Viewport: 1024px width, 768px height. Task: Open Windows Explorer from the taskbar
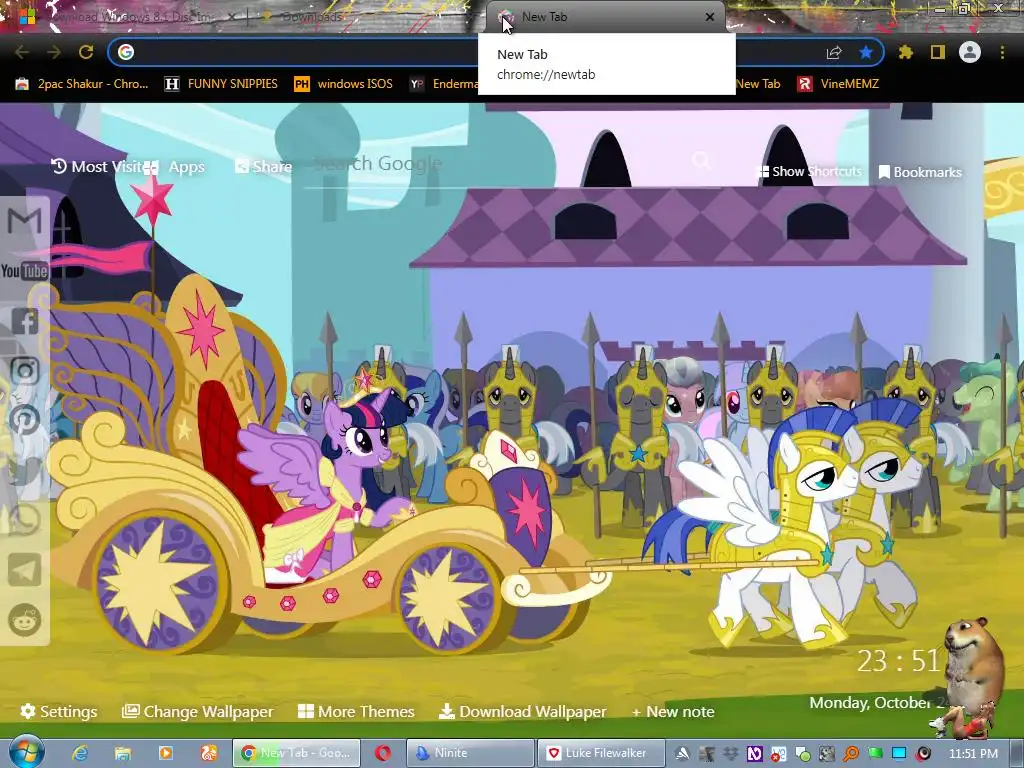[x=123, y=753]
